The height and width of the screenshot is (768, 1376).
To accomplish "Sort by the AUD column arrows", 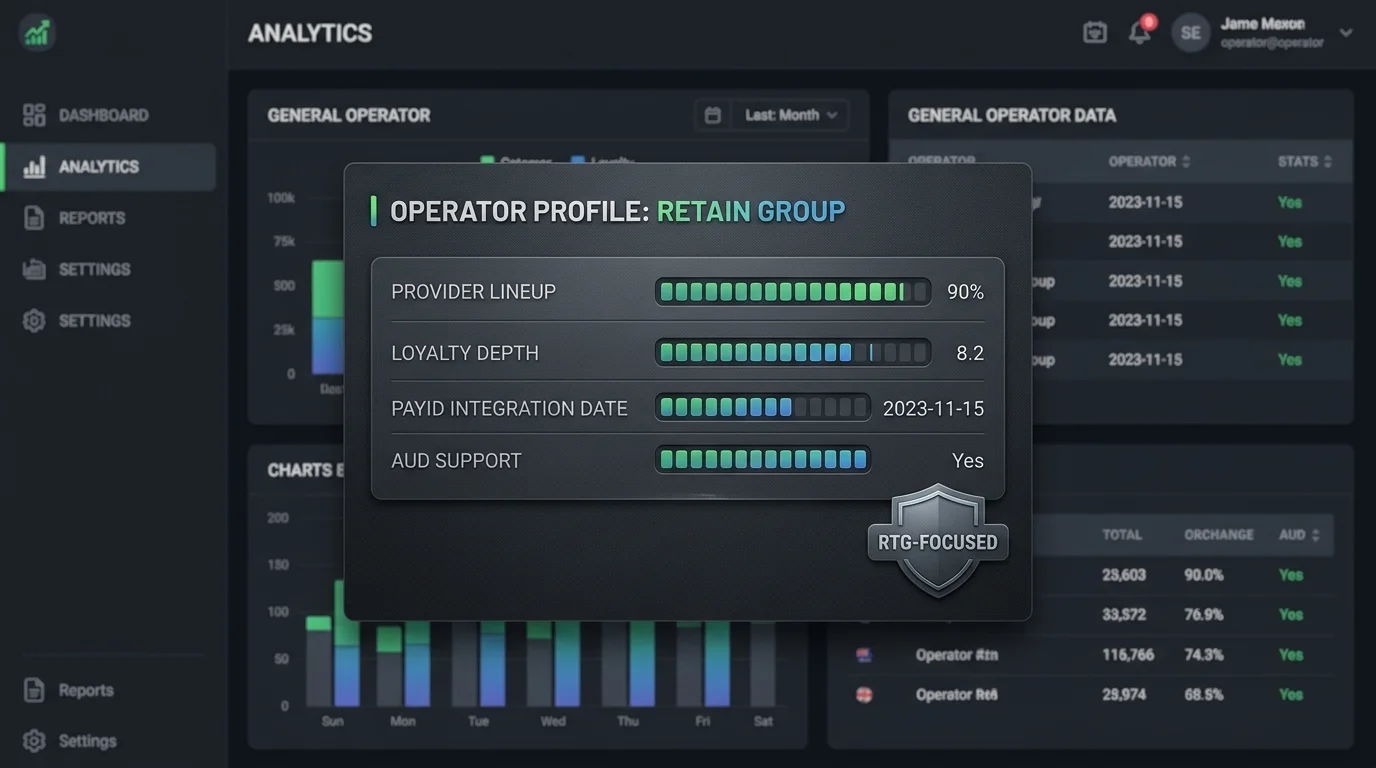I will coord(1315,535).
